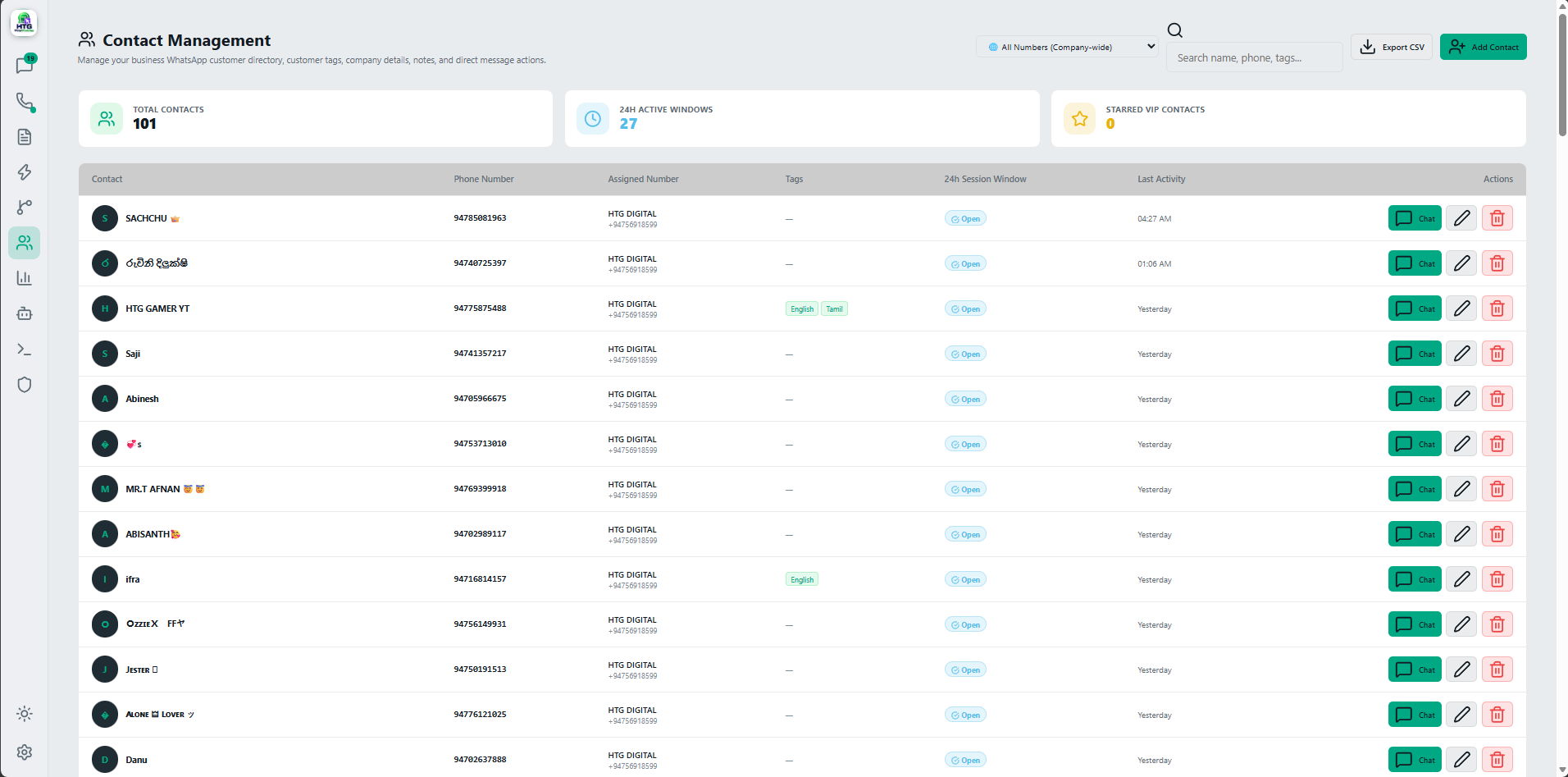
Task: Click the page vertical scrollbar
Action: click(x=1562, y=74)
